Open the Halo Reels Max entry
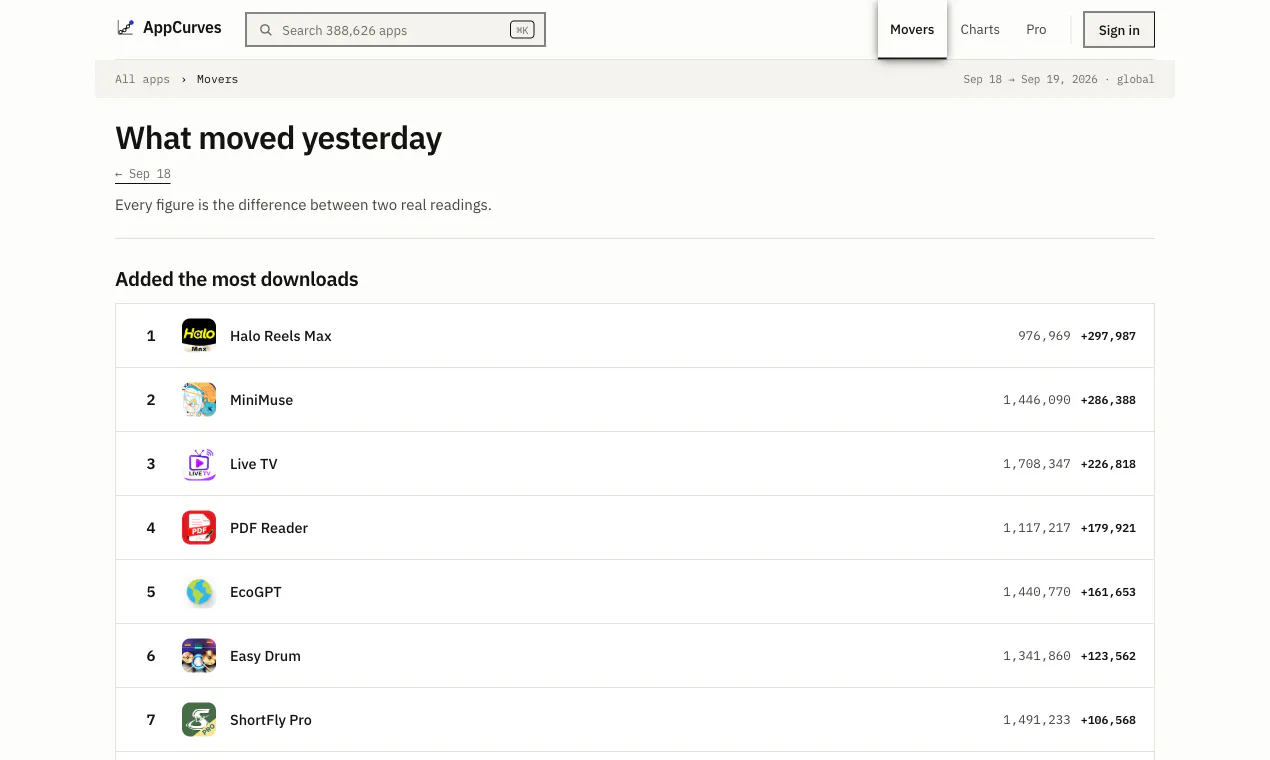 point(635,336)
